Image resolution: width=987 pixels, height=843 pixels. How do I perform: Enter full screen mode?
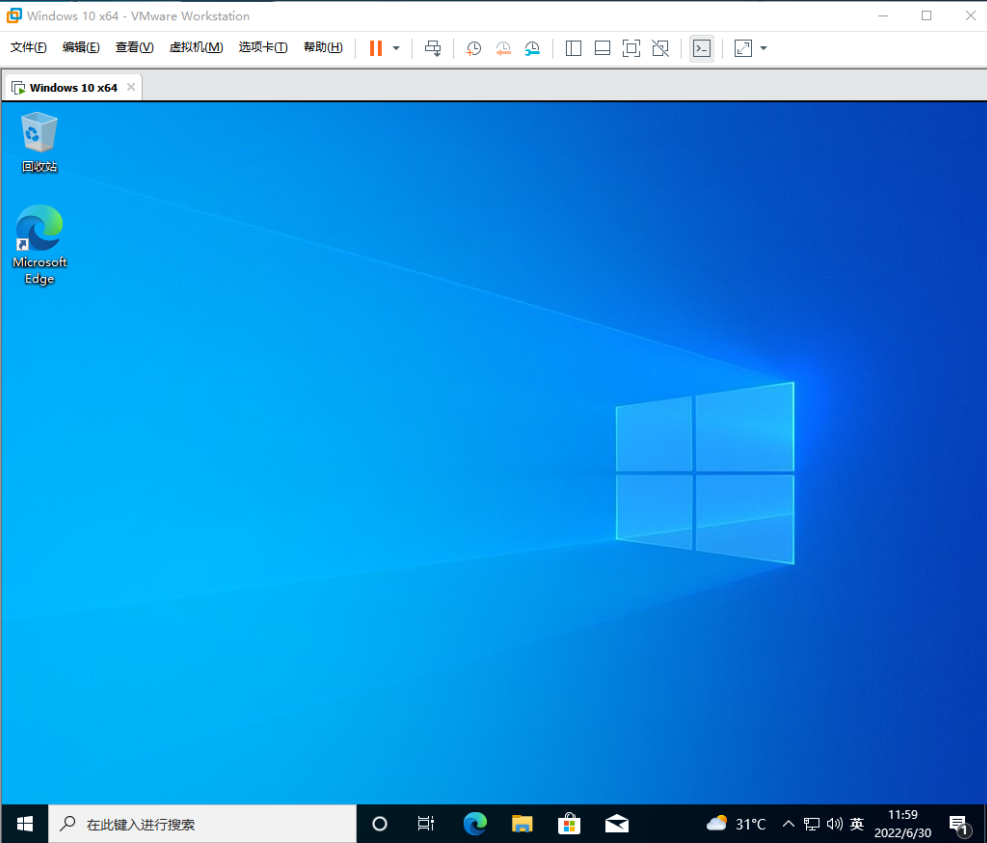point(631,48)
